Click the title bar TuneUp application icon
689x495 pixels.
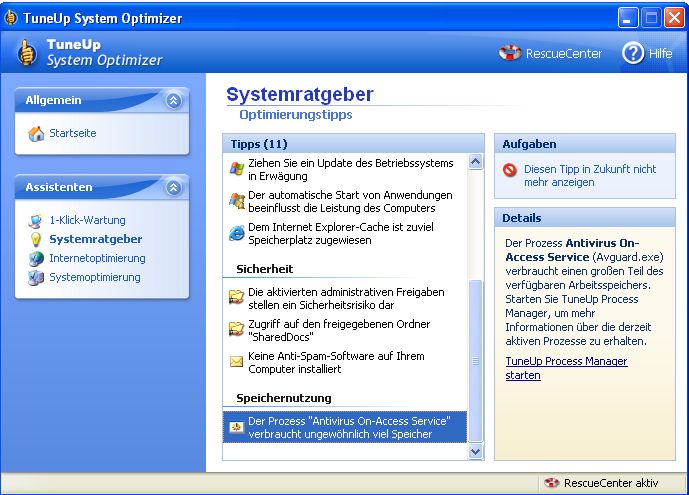pyautogui.click(x=11, y=18)
